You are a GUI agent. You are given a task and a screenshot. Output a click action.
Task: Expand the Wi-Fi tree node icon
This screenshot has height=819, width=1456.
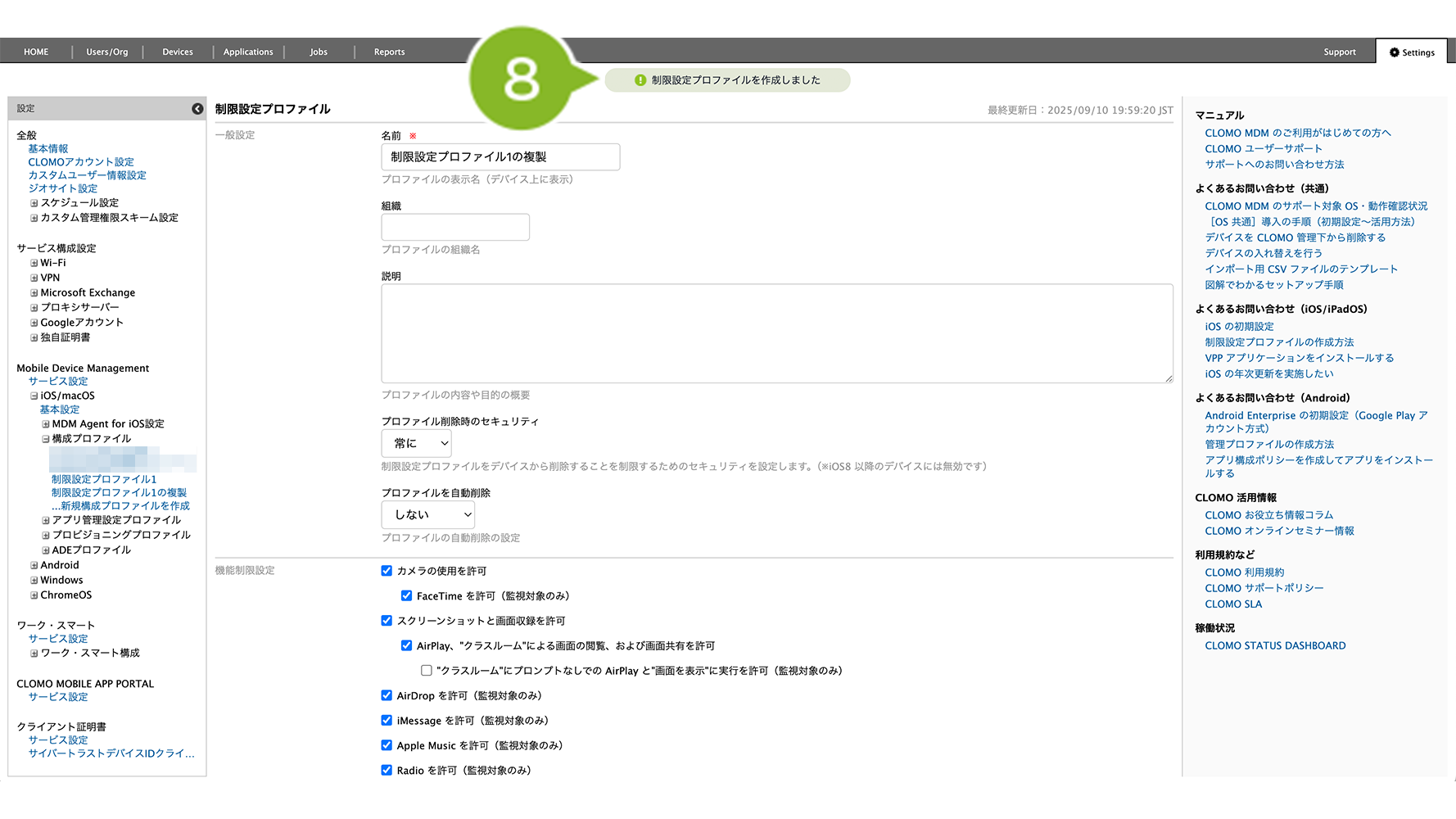pos(34,264)
